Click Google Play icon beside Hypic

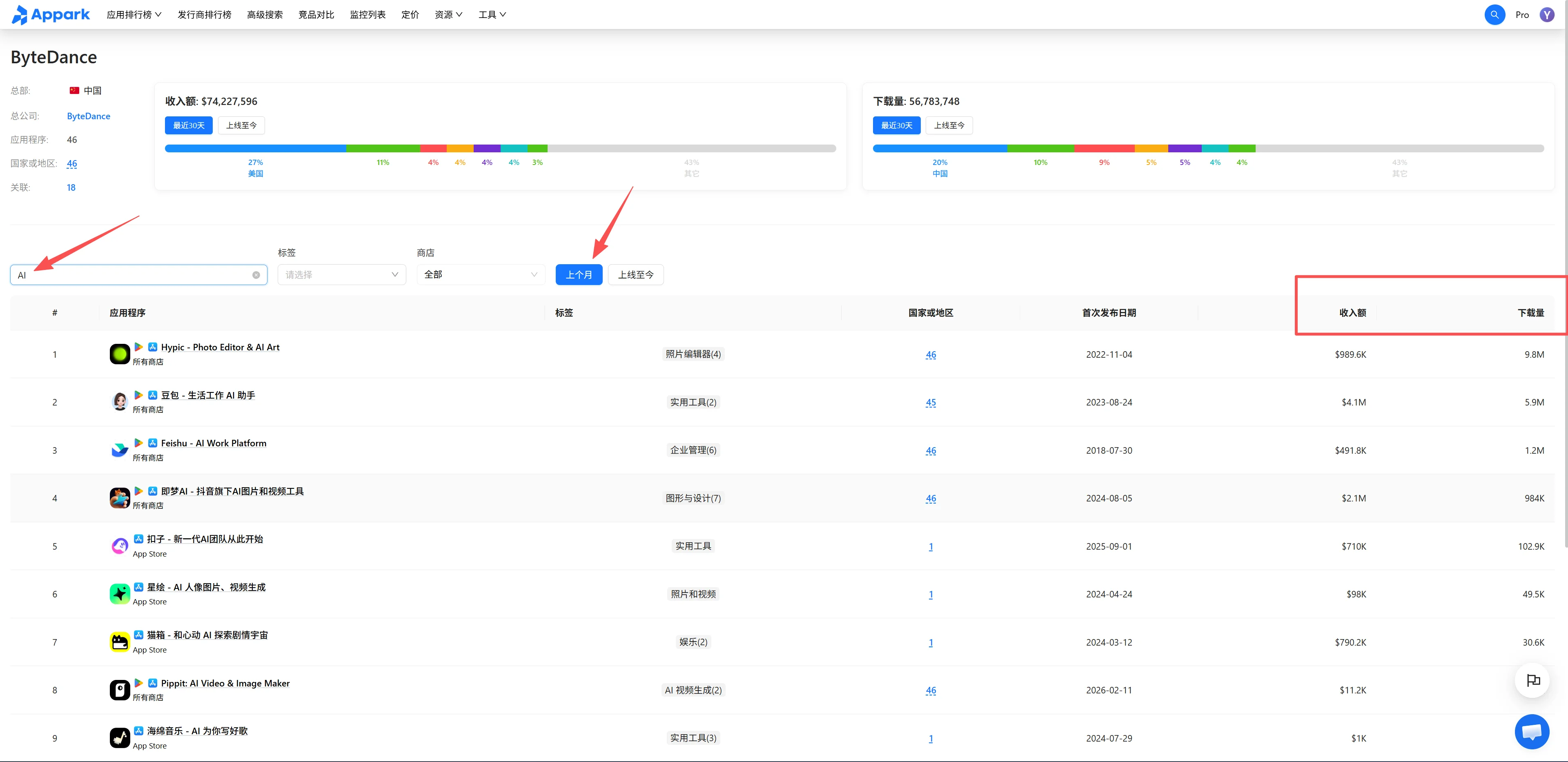point(139,347)
